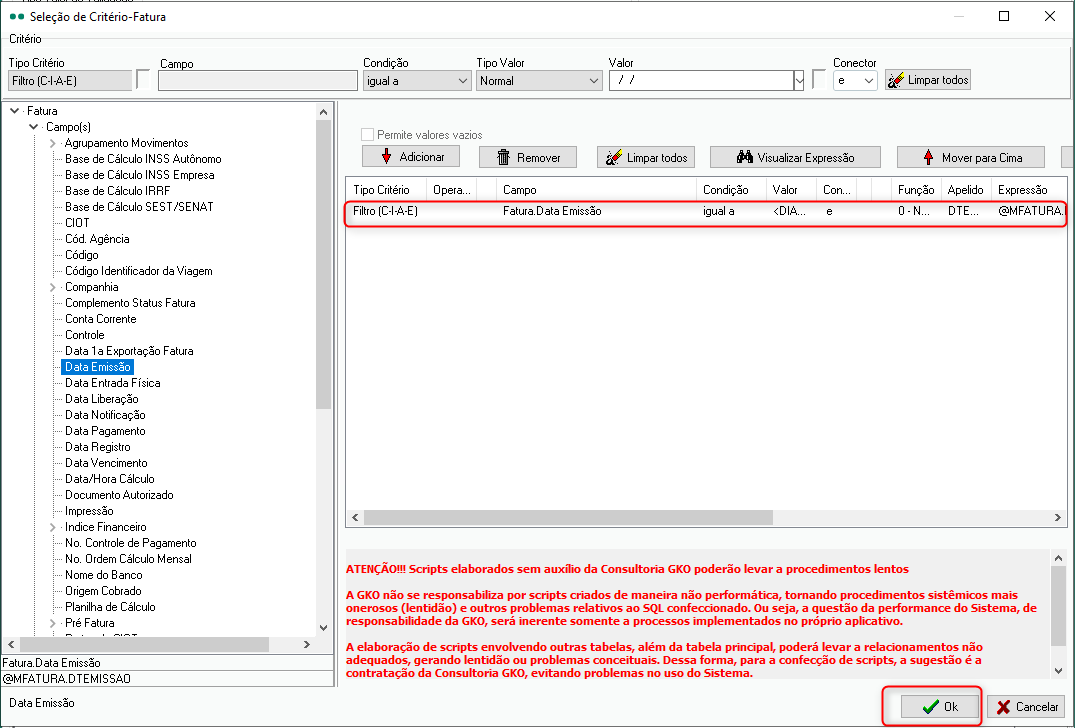The width and height of the screenshot is (1075, 728).
Task: Open the Conector dropdown showing e
Action: click(x=869, y=81)
